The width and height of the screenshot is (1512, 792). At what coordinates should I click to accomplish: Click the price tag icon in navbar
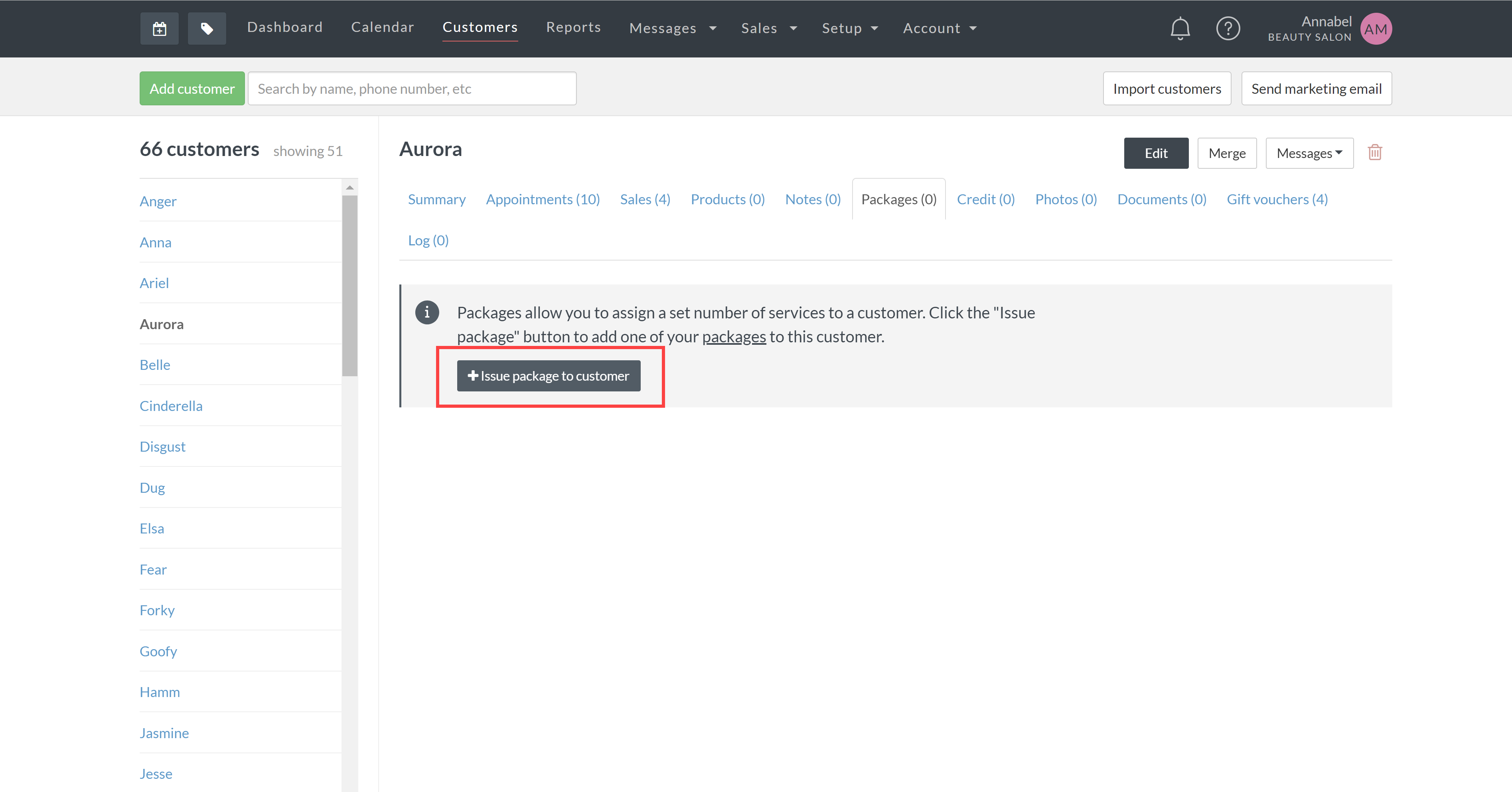[207, 29]
